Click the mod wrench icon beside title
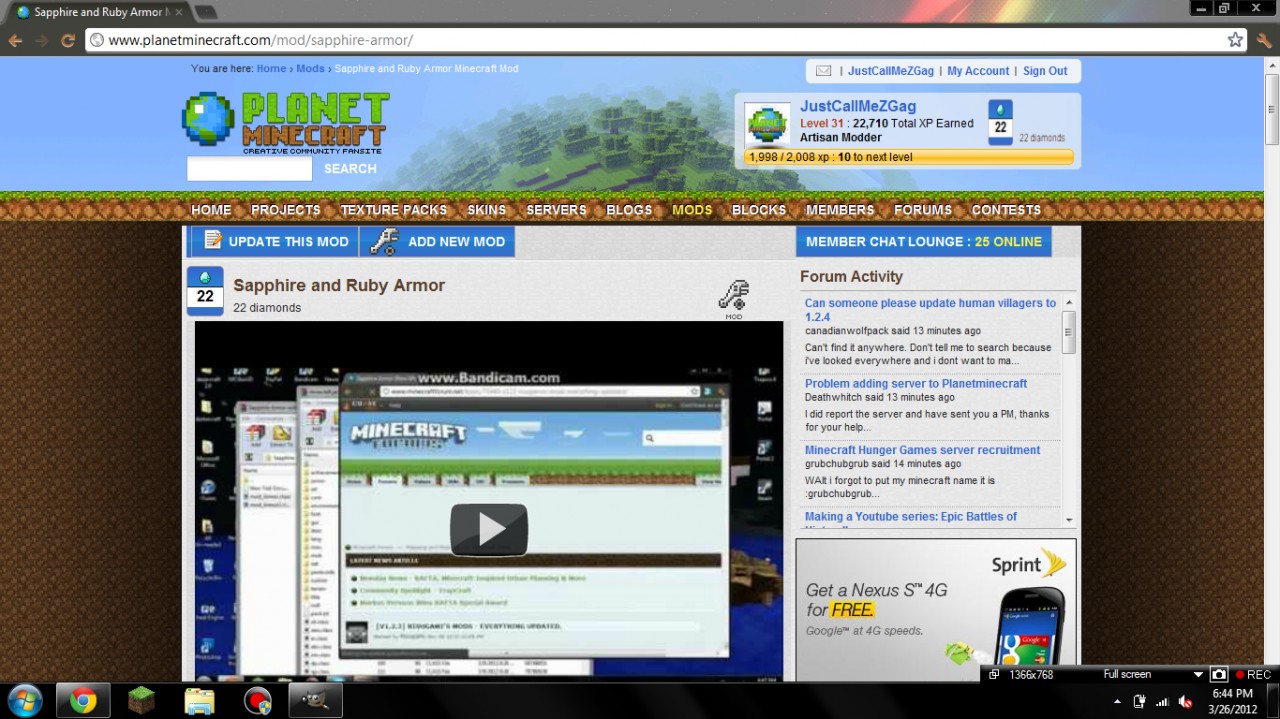Viewport: 1280px width, 719px height. click(733, 296)
